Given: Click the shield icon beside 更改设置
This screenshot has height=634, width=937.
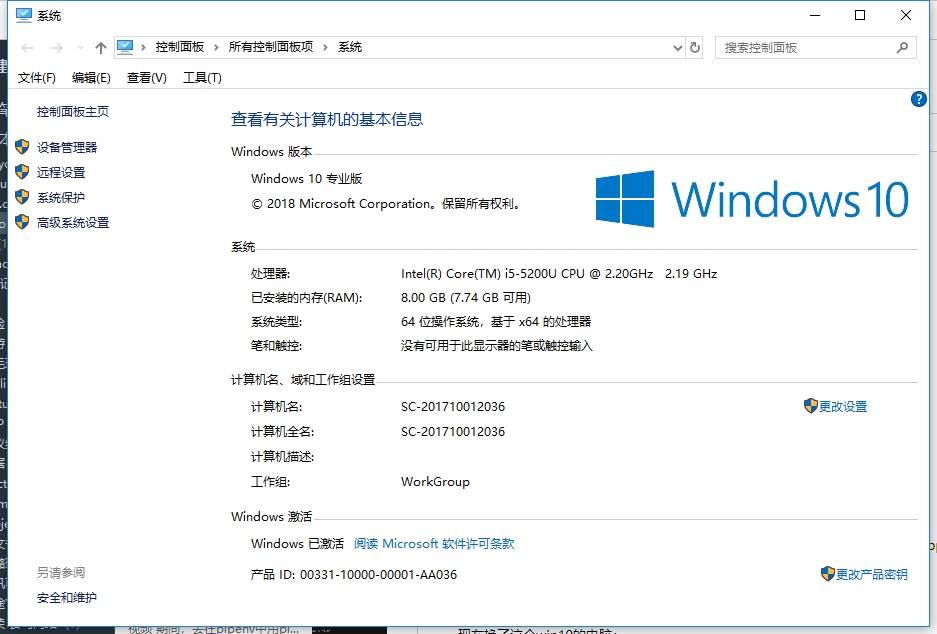Looking at the screenshot, I should click(810, 406).
